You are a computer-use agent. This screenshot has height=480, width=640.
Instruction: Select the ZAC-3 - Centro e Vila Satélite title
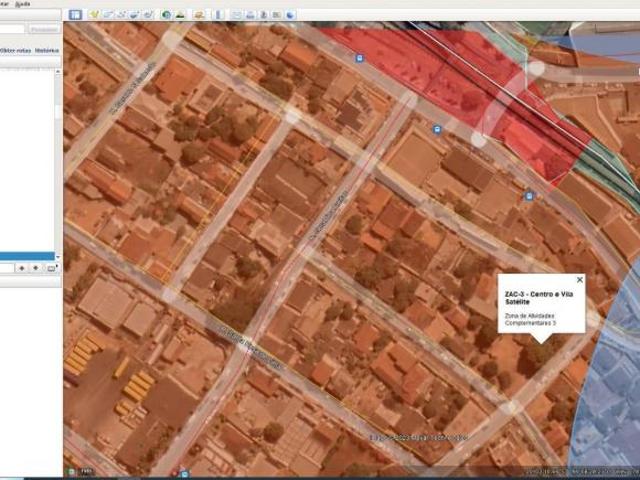[x=539, y=298]
